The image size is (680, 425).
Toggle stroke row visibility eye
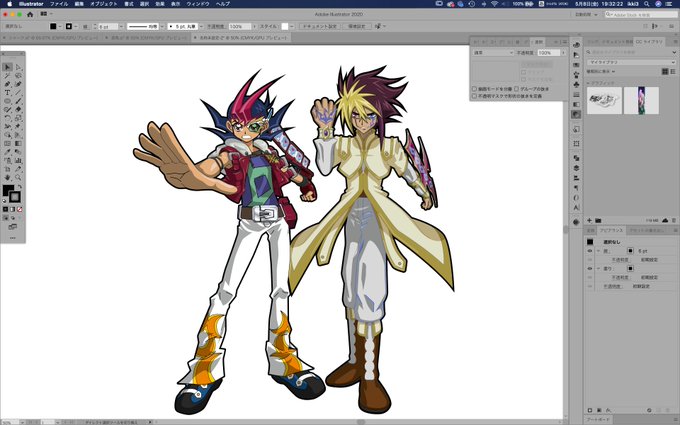pos(590,251)
